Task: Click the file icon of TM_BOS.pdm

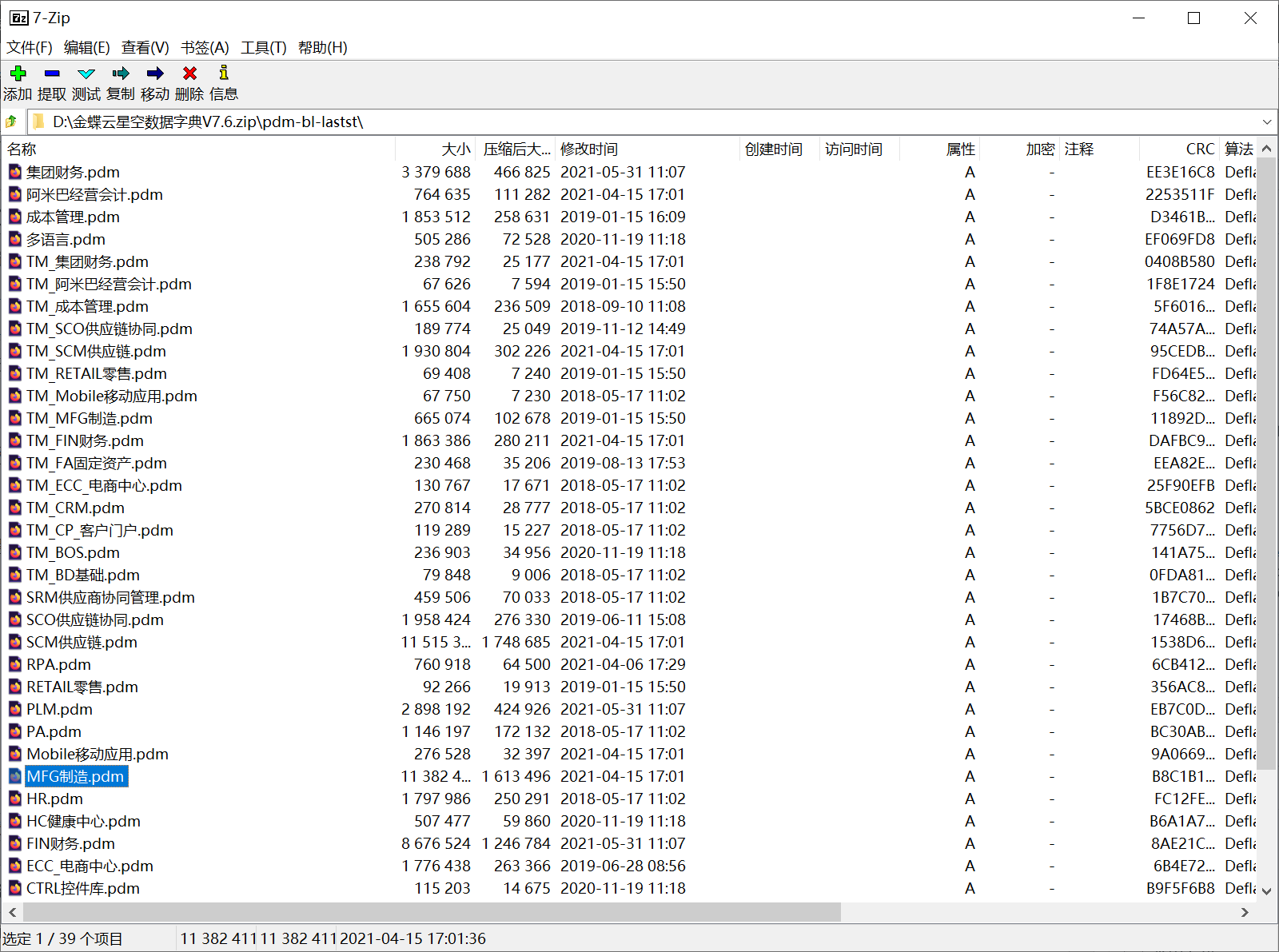Action: click(x=15, y=552)
